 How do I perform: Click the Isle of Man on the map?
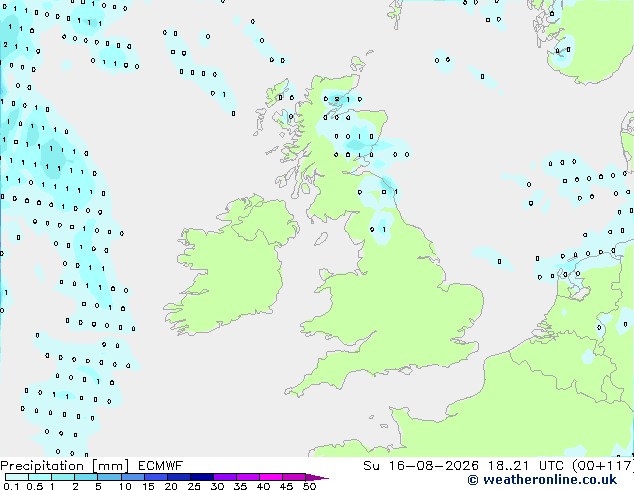321,239
